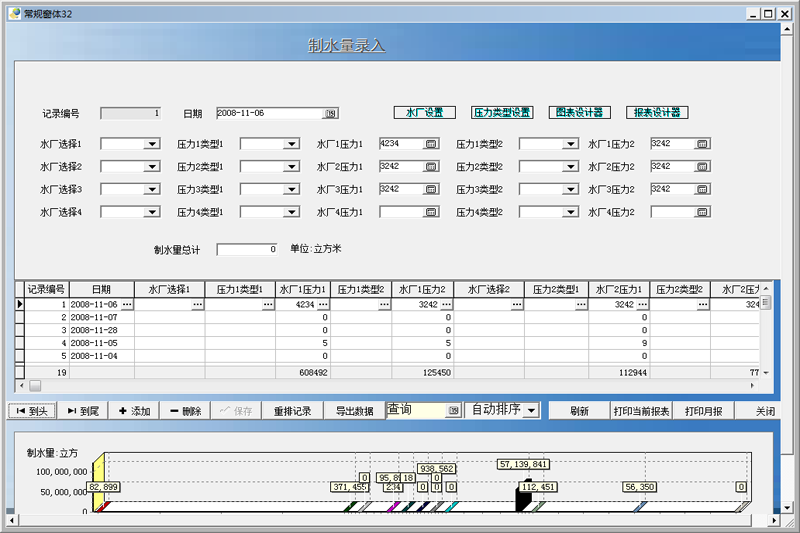Expand the 水厂选择4 dropdown
This screenshot has width=800, height=533.
tap(152, 212)
